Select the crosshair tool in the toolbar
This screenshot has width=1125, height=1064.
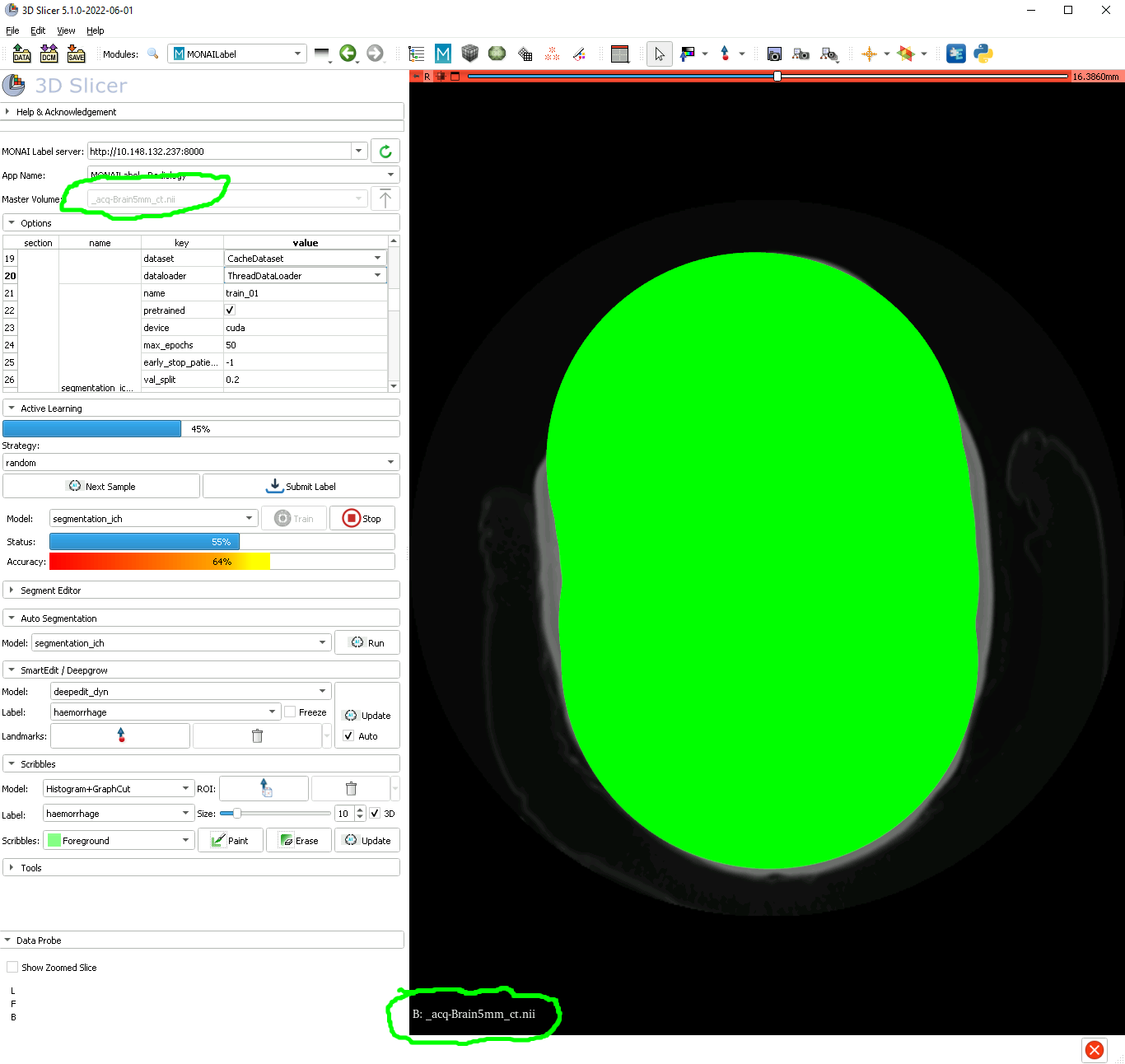pos(871,54)
